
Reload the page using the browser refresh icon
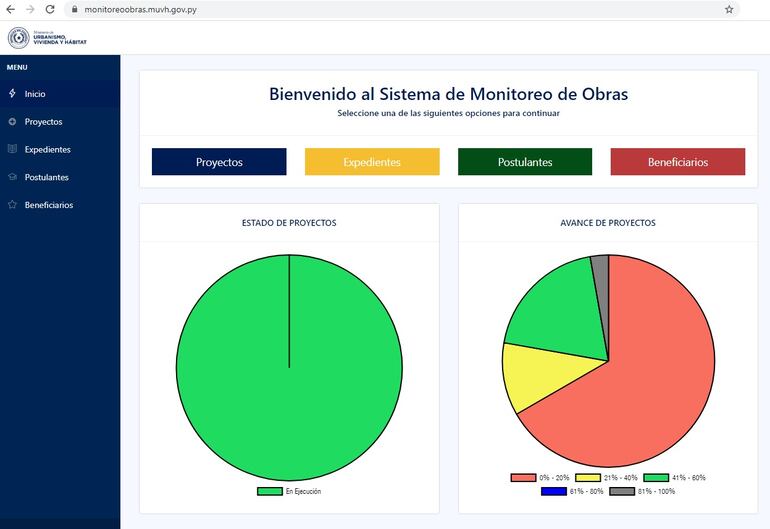(x=50, y=9)
